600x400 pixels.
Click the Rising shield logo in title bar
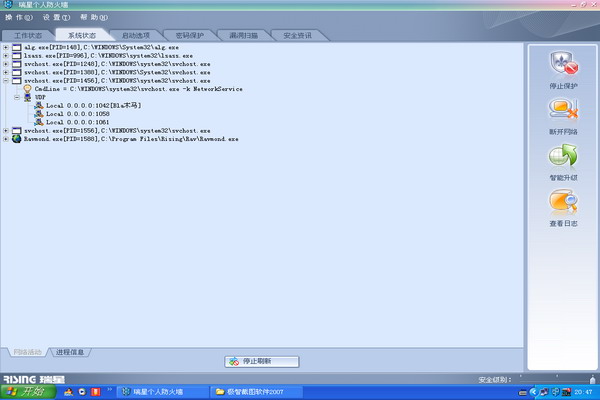[x=8, y=5]
